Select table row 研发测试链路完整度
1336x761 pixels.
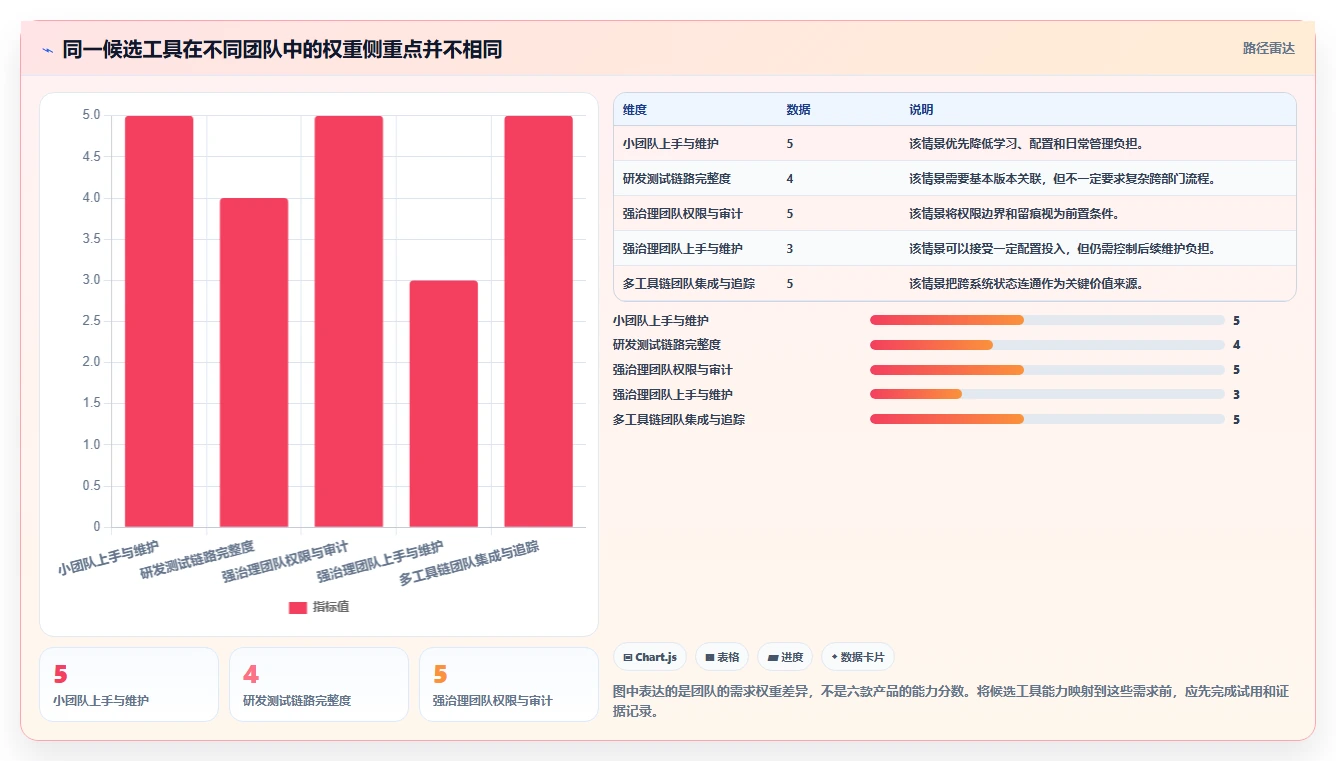pos(955,178)
